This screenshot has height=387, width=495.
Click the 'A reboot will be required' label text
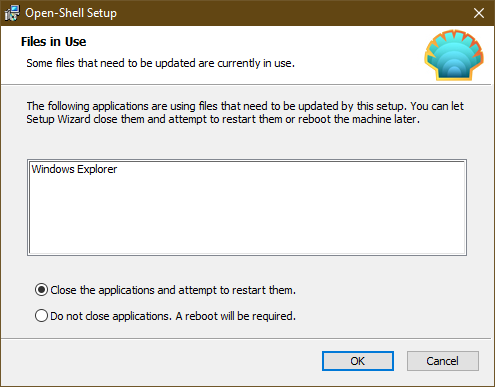[x=236, y=316]
